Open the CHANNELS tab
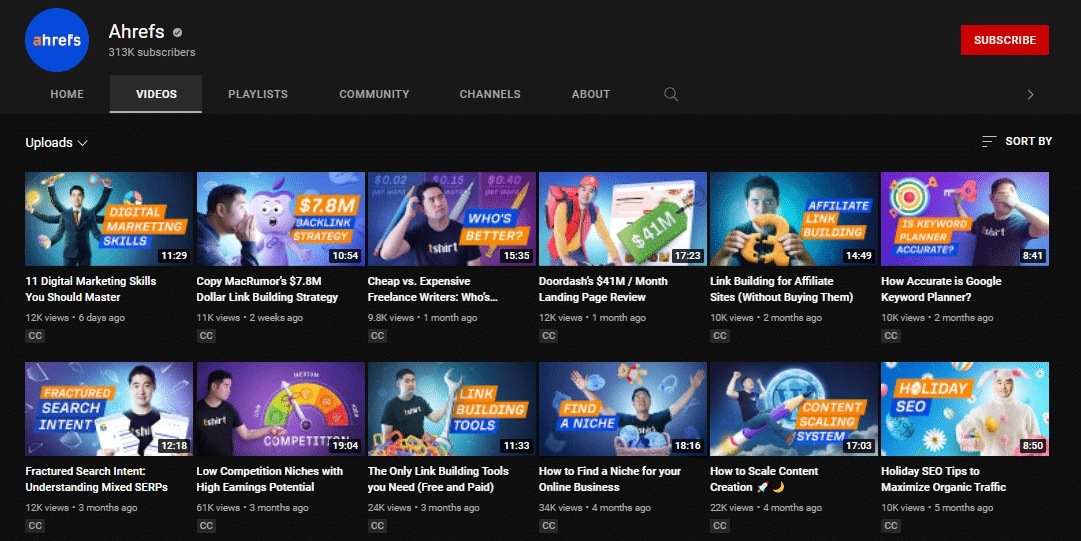This screenshot has width=1081, height=541. (490, 94)
